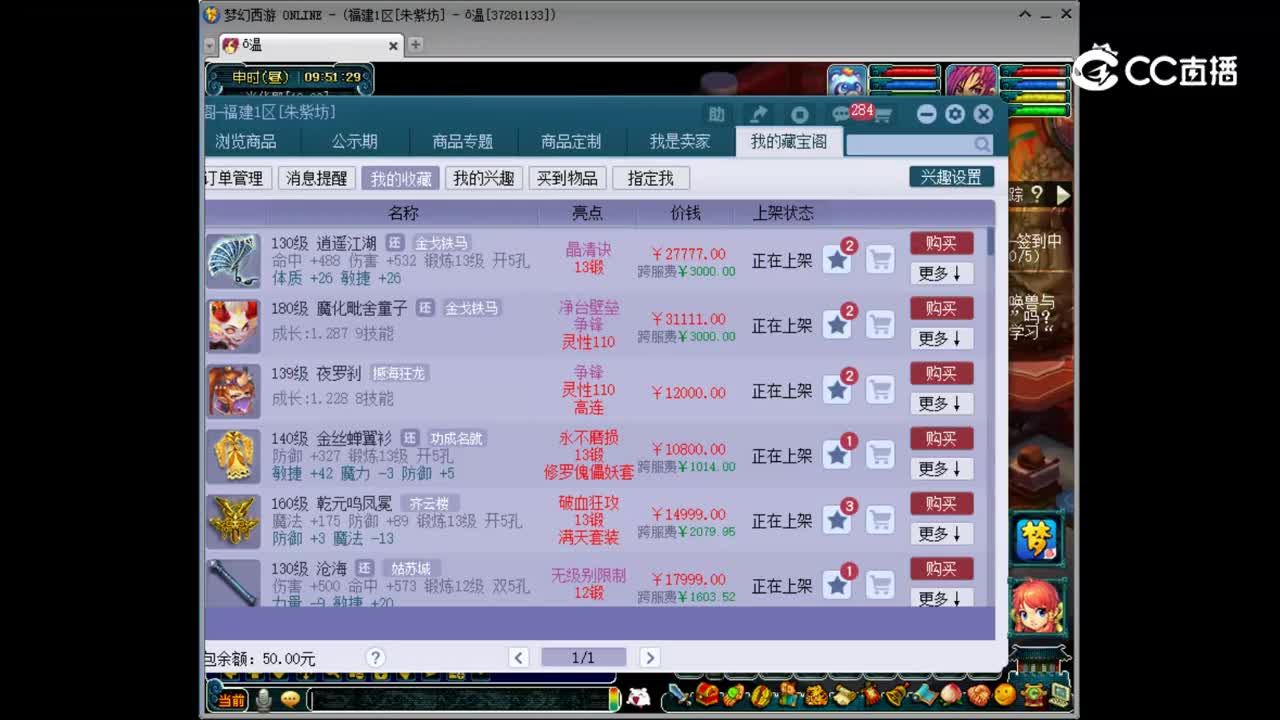This screenshot has width=1280, height=720.
Task: Switch to the 商品定制 tab
Action: tap(571, 142)
